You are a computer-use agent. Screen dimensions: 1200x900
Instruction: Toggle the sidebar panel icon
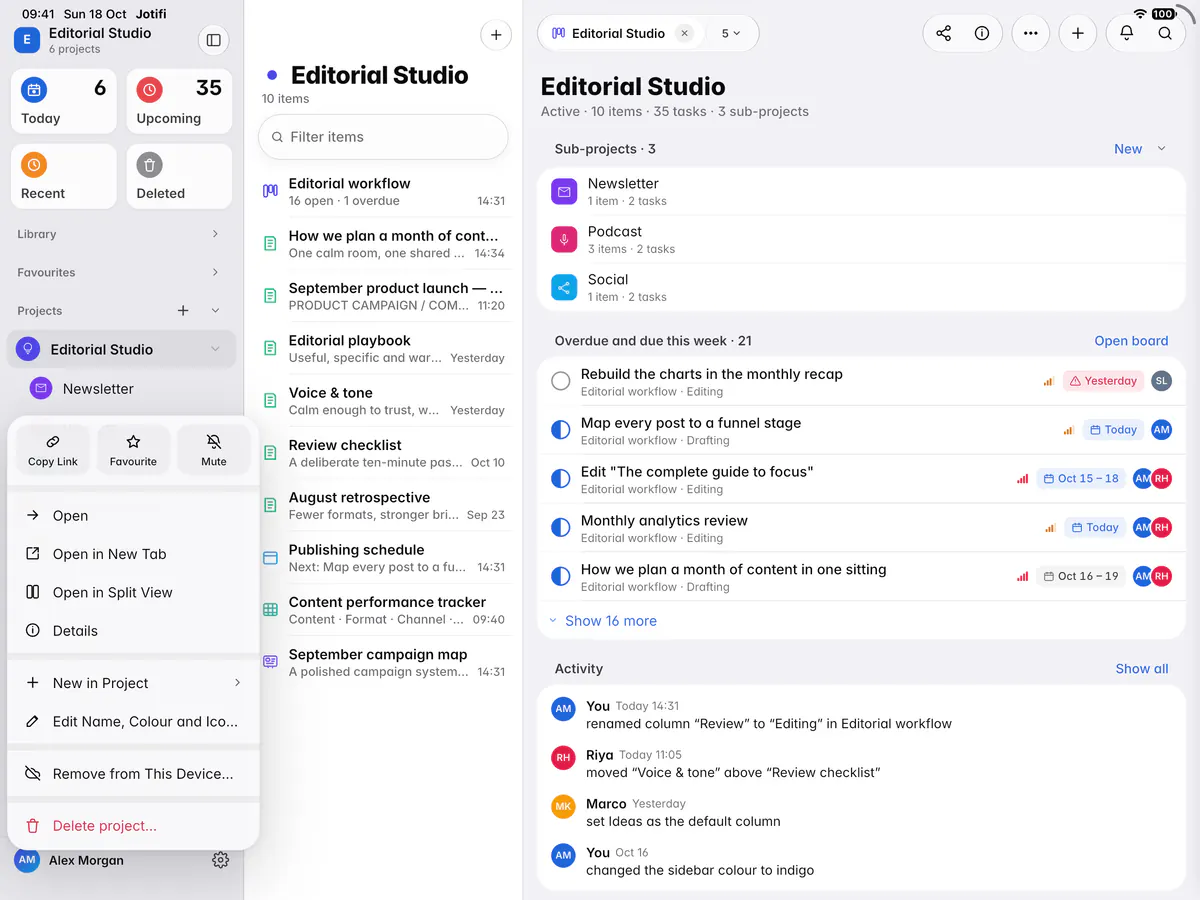coord(213,40)
